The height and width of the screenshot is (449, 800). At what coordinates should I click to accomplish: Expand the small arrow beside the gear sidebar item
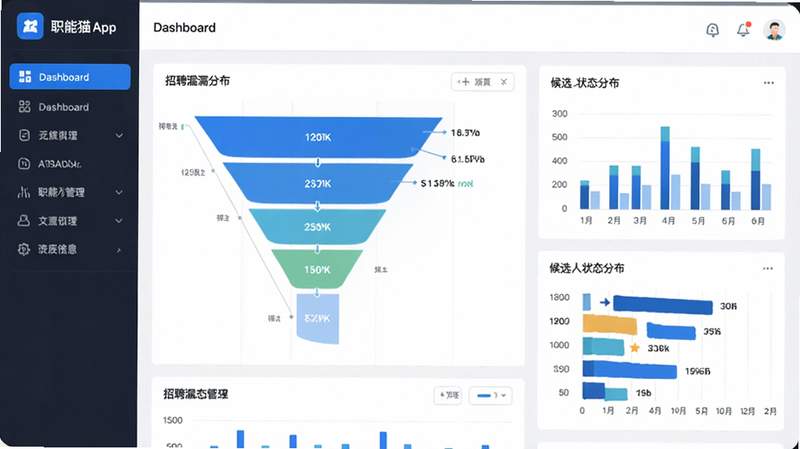119,250
